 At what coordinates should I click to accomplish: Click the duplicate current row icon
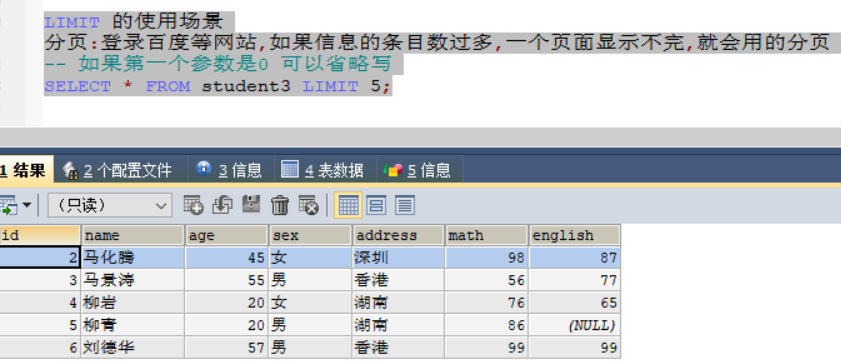[222, 205]
